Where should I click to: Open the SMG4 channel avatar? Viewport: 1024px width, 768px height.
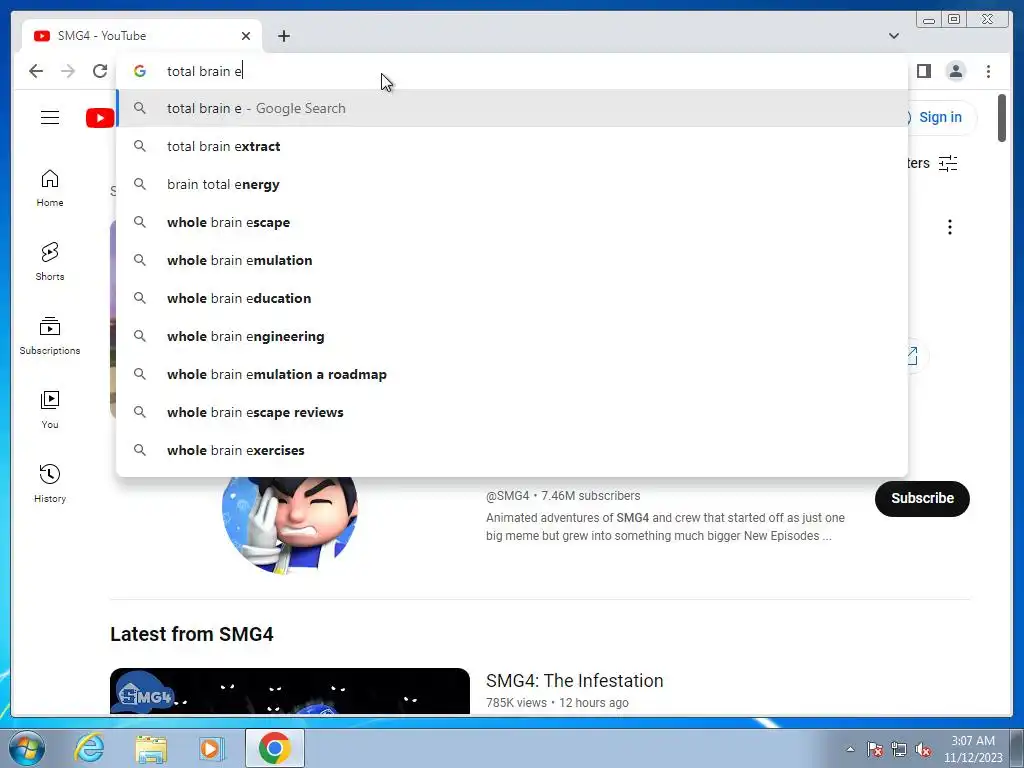click(x=290, y=525)
